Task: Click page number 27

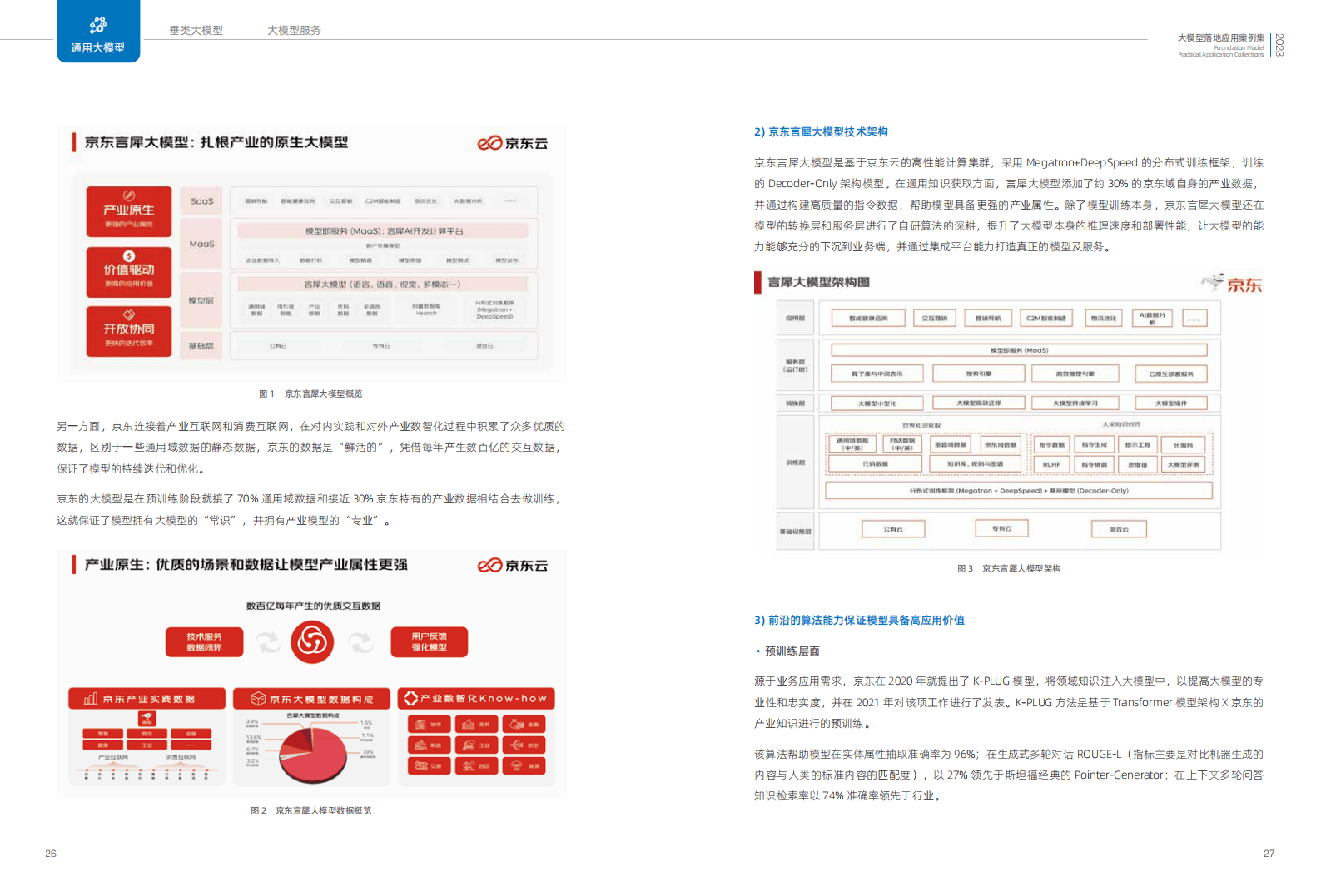Action: click(1269, 853)
